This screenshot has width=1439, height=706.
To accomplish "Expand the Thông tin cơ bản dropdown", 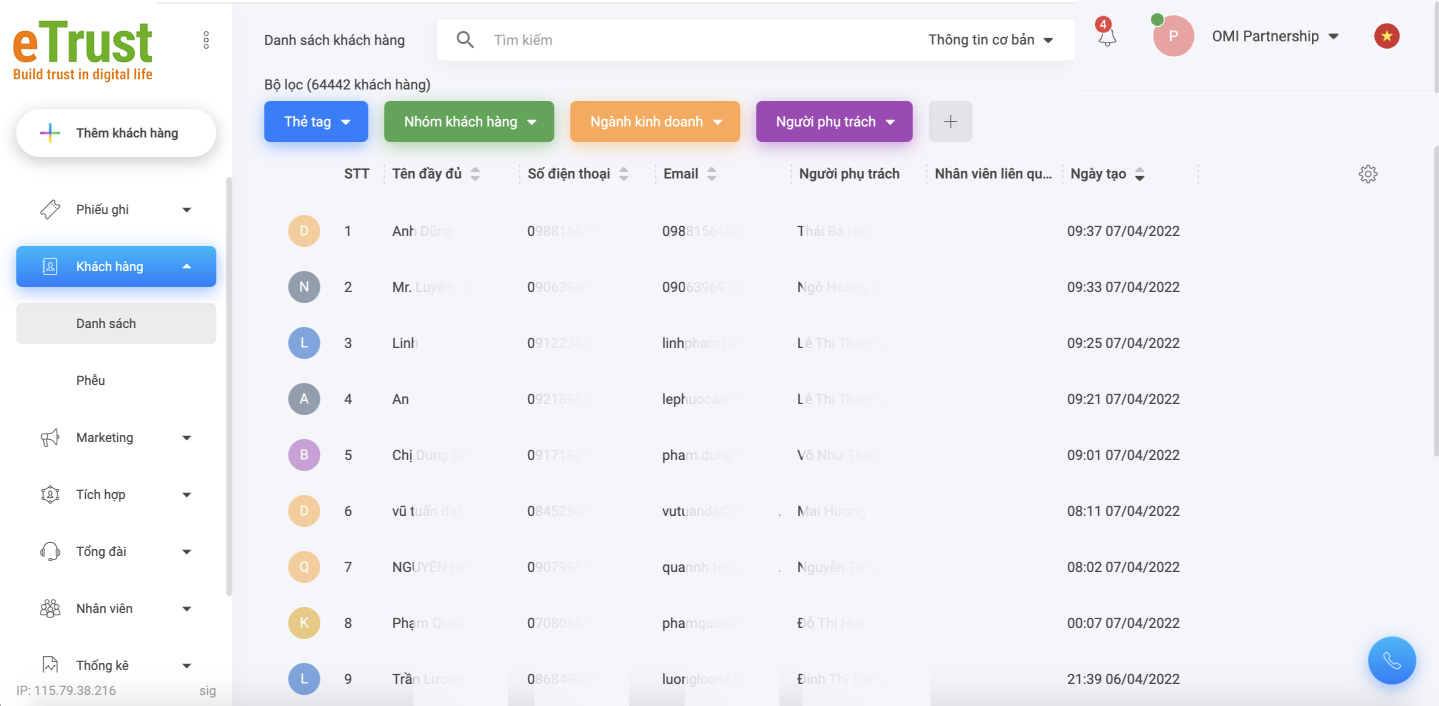I will point(990,40).
